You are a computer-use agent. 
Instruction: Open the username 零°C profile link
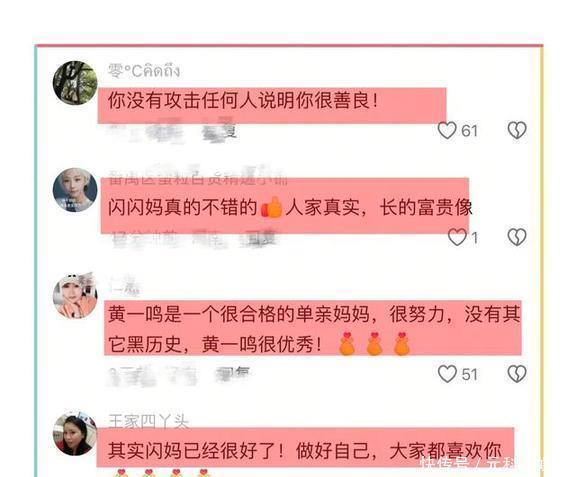coord(144,70)
